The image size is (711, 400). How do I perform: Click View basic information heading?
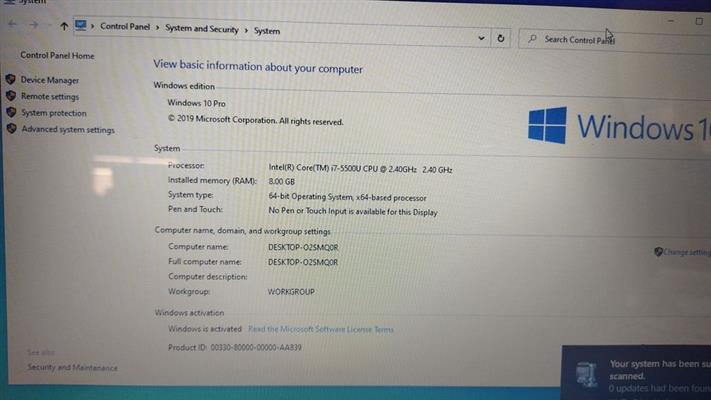258,67
